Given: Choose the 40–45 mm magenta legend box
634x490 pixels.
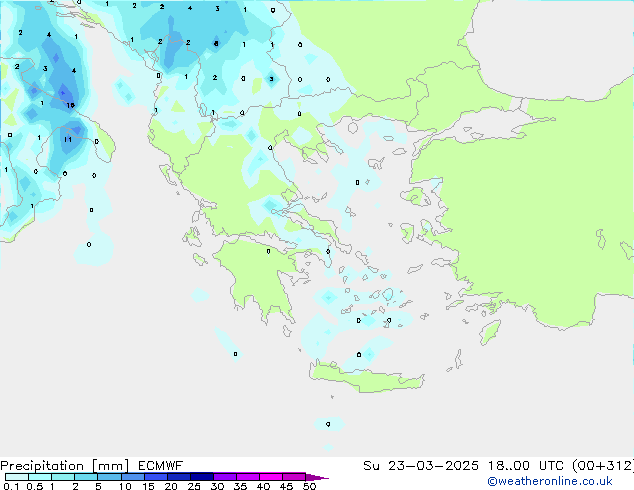Looking at the screenshot, I should 271,477.
